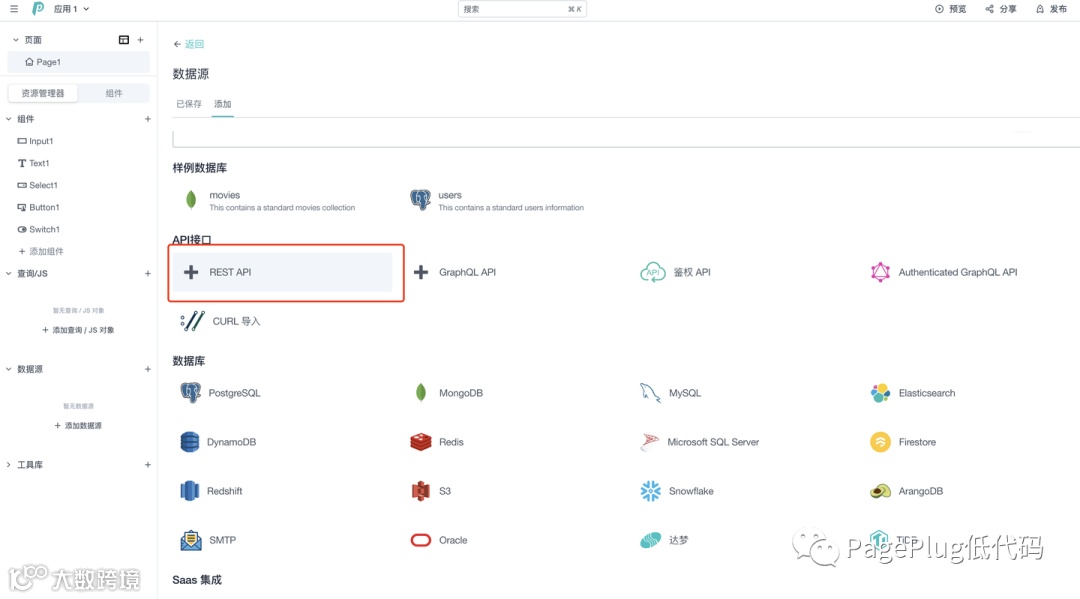Focus the 搜索 search box
The height and width of the screenshot is (599, 1080).
[x=522, y=9]
